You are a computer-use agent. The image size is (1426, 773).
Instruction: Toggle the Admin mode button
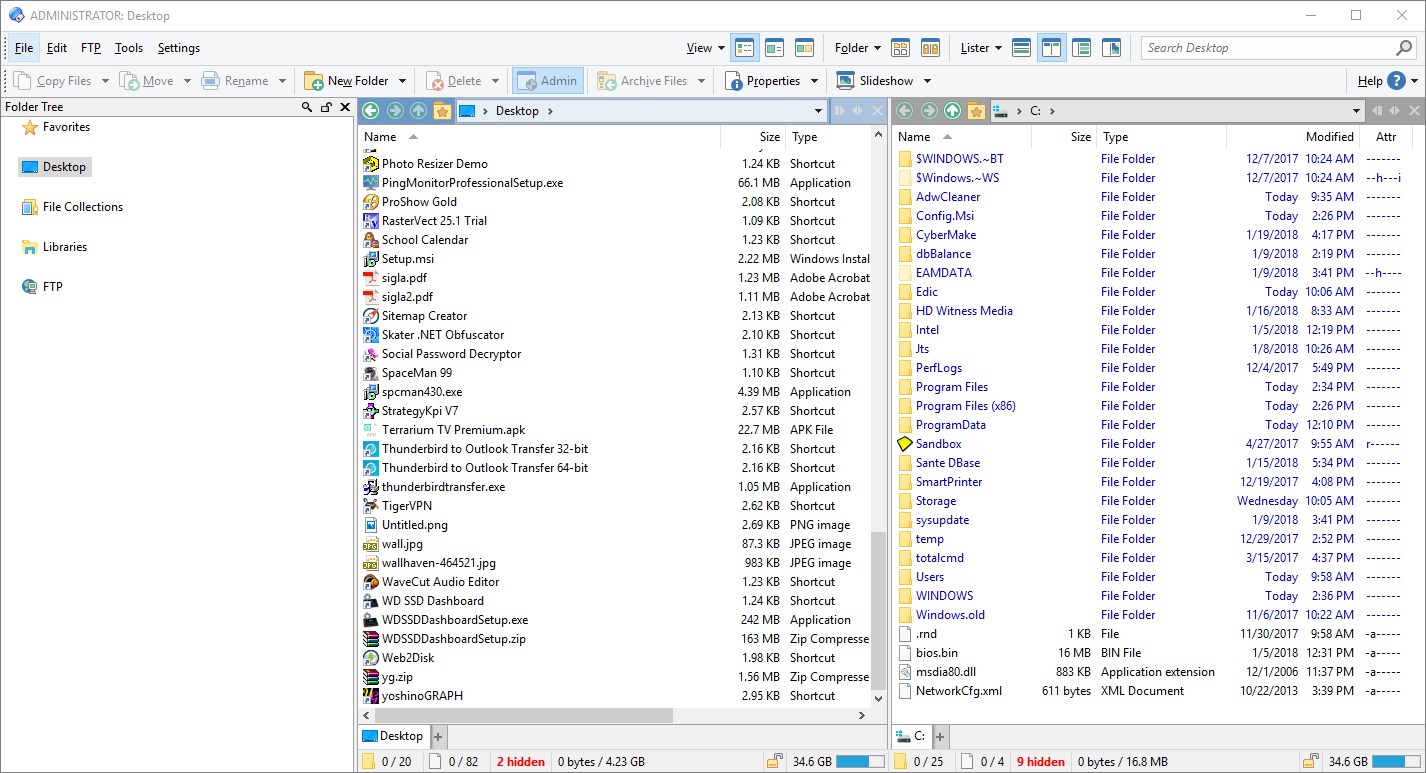[x=548, y=81]
